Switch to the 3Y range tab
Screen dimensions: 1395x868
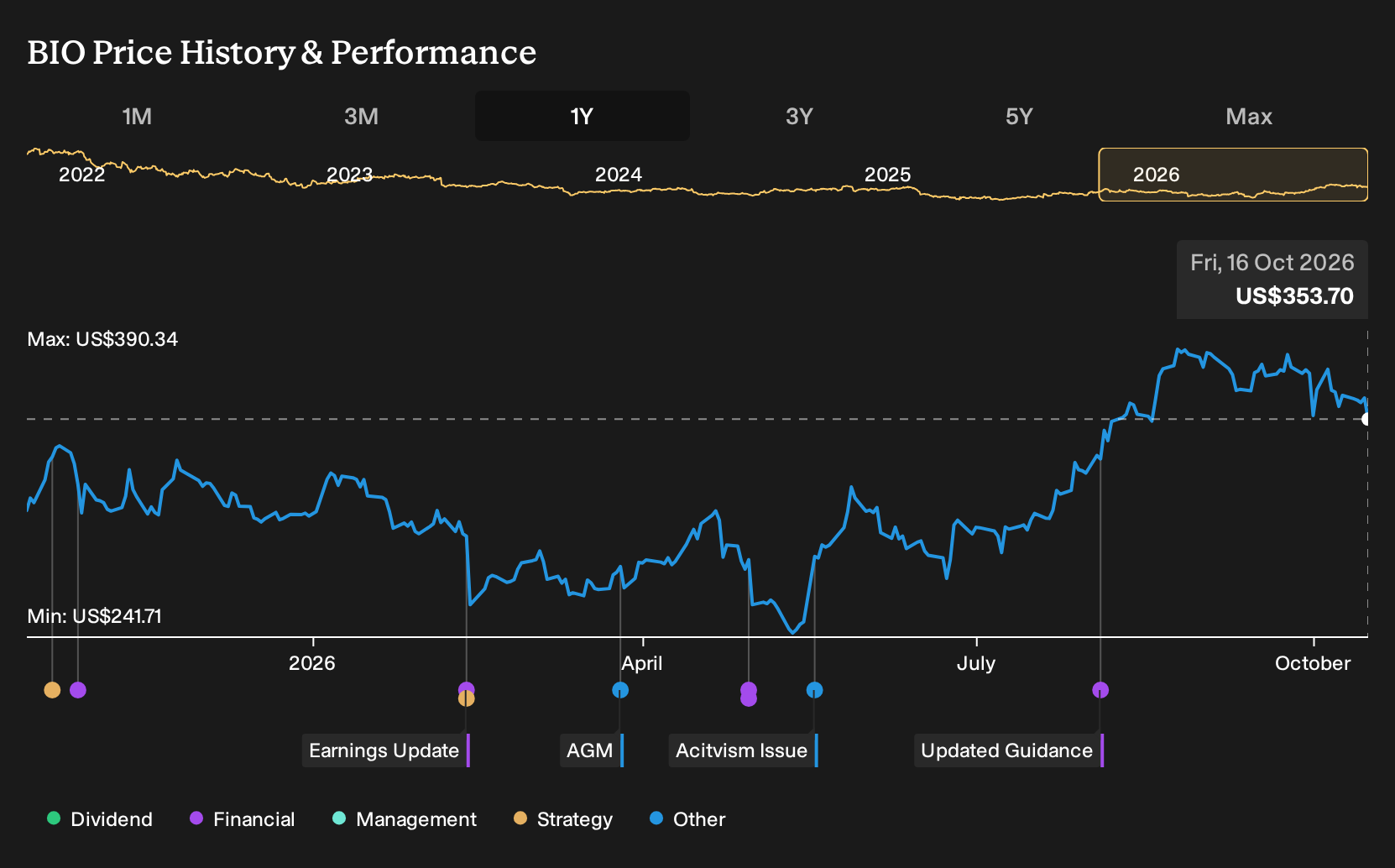click(x=799, y=116)
